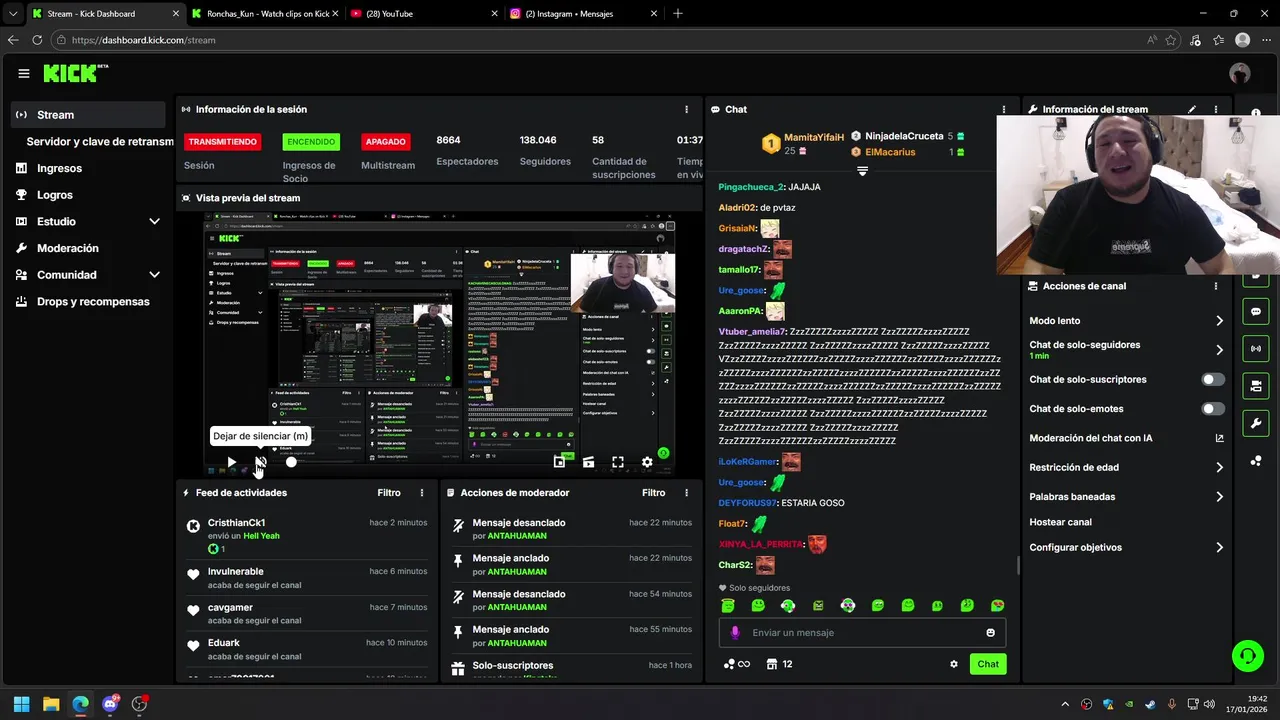The width and height of the screenshot is (1280, 720).
Task: Open Chat panel three-dot menu
Action: 1004,109
